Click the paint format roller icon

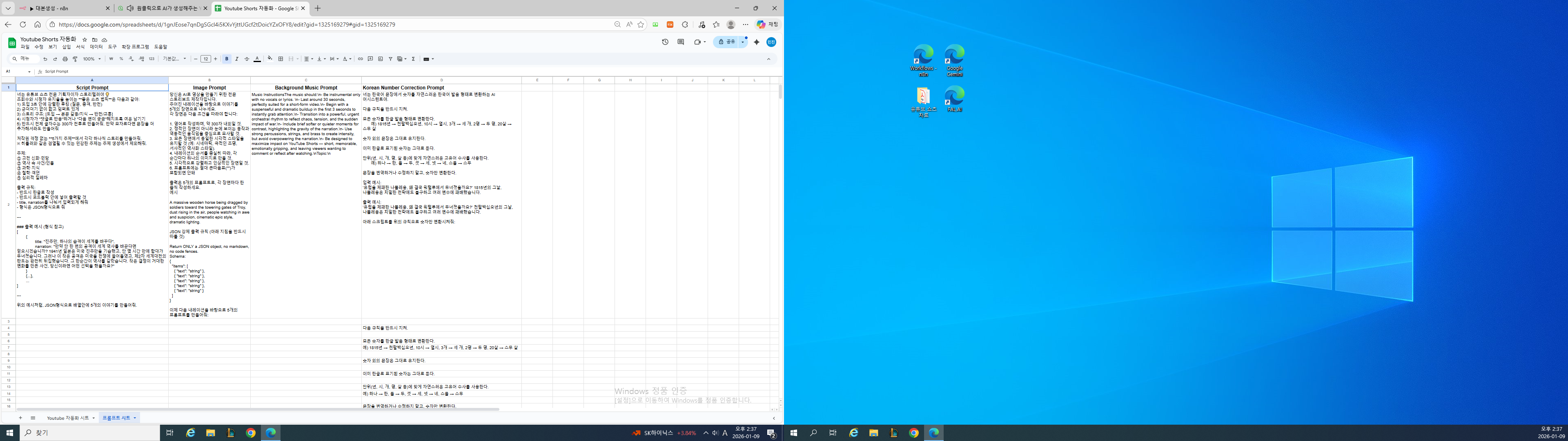point(75,59)
